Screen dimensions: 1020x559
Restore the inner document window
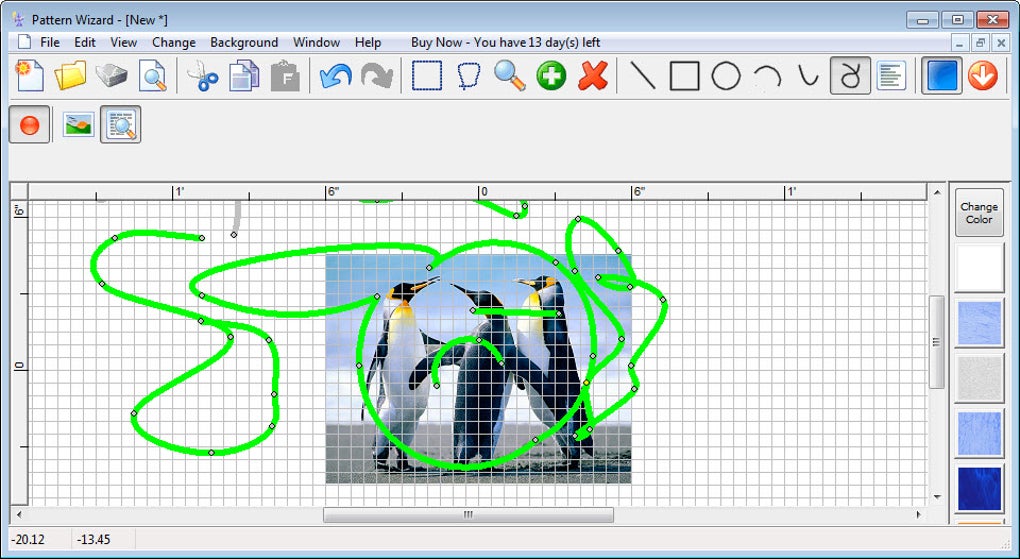980,43
